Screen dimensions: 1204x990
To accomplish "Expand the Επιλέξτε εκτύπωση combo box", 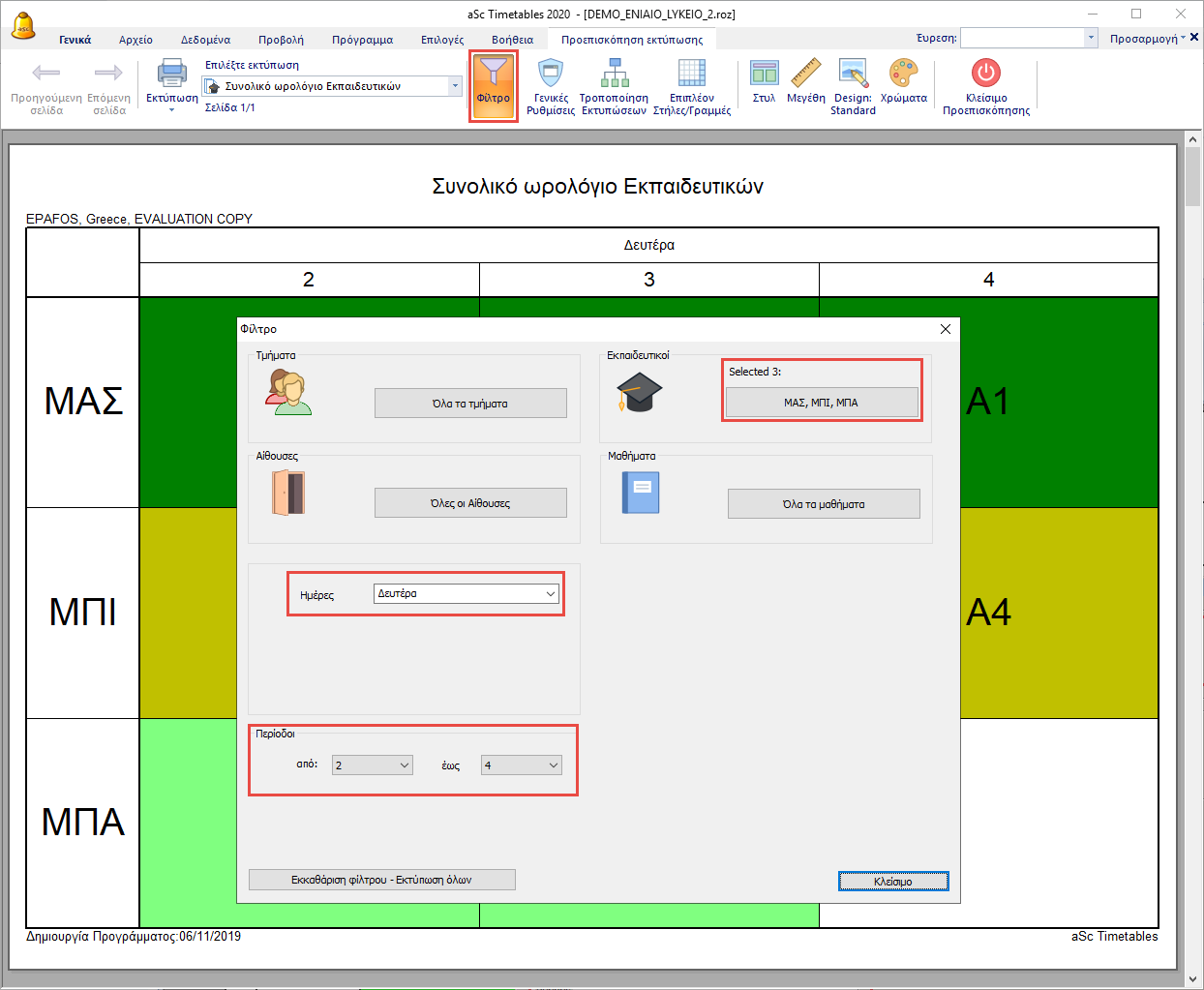I will (455, 86).
